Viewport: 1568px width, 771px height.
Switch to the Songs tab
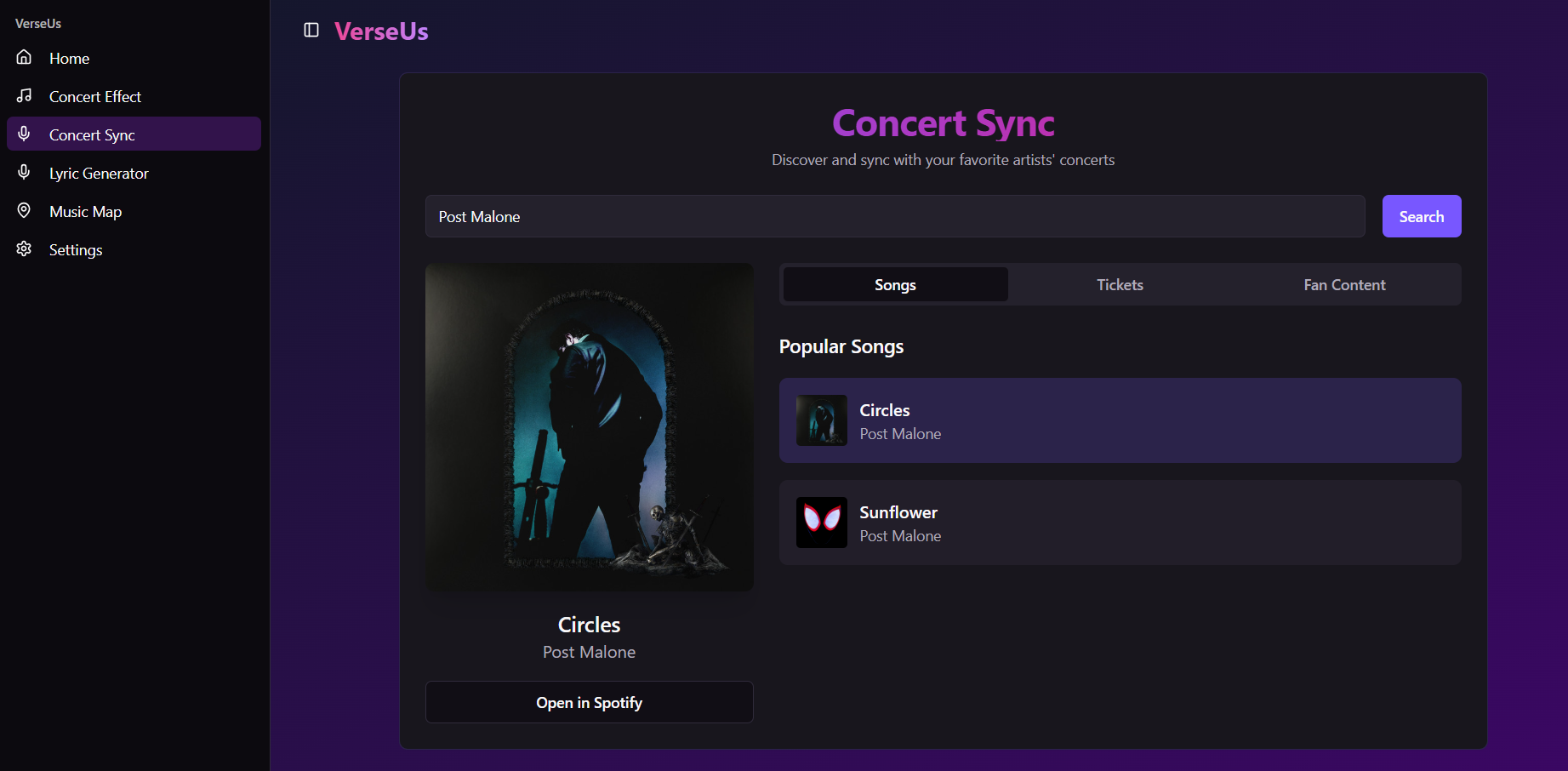tap(895, 285)
